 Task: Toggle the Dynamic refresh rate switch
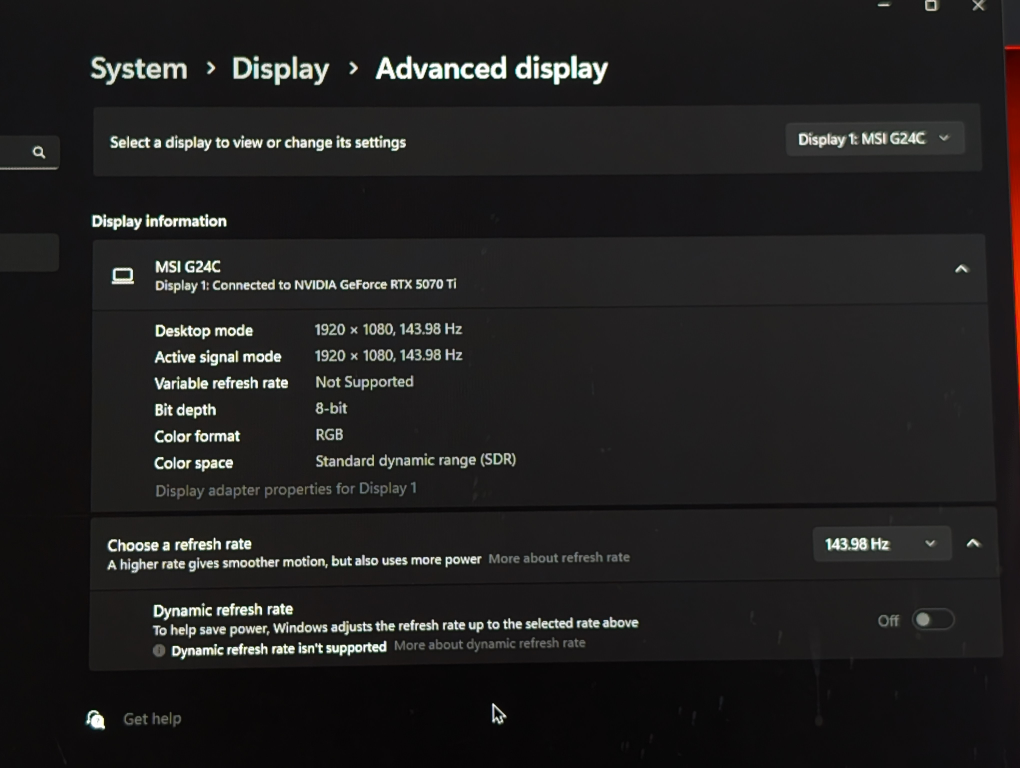tap(932, 620)
